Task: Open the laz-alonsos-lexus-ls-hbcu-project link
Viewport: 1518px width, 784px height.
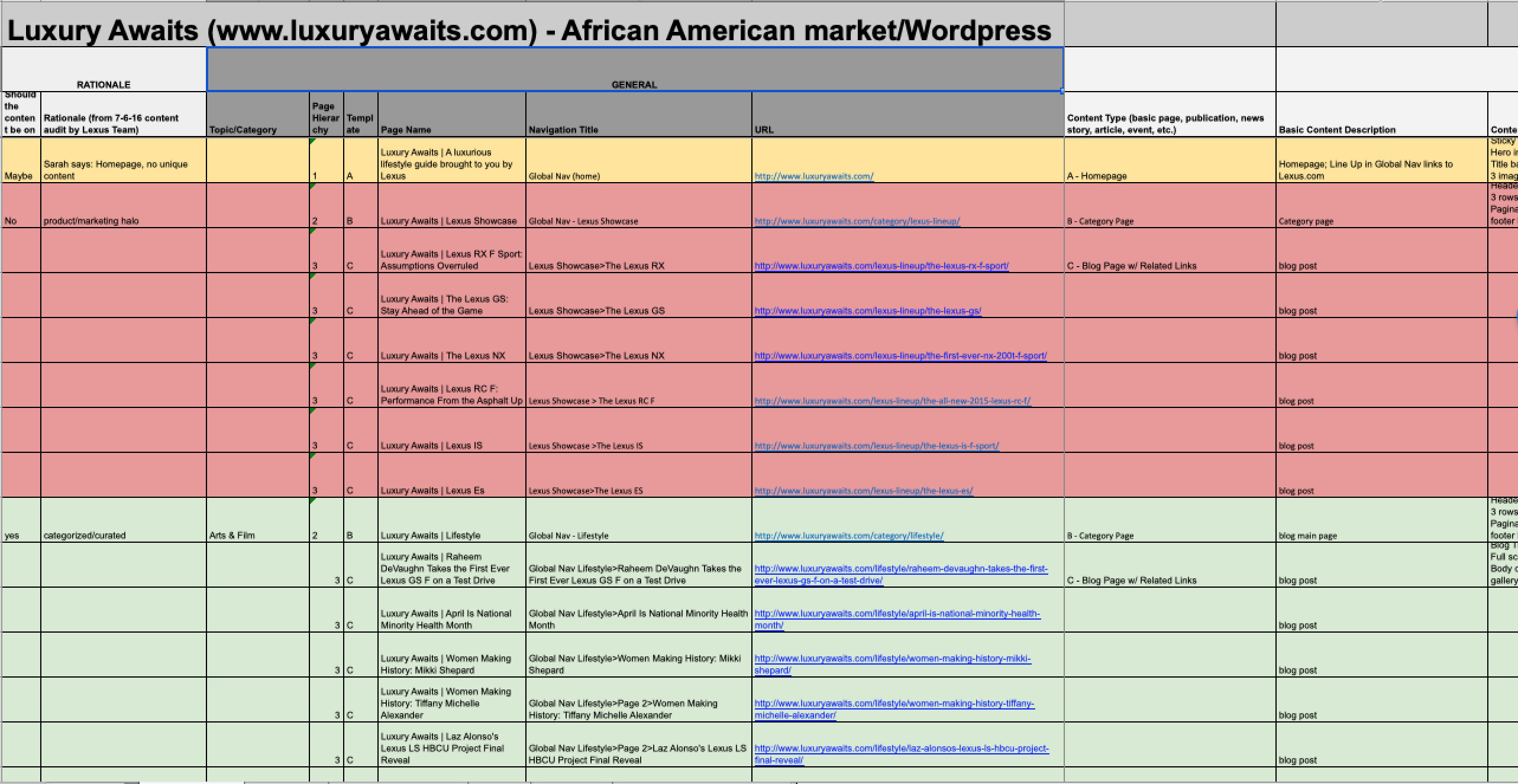Action: (901, 754)
